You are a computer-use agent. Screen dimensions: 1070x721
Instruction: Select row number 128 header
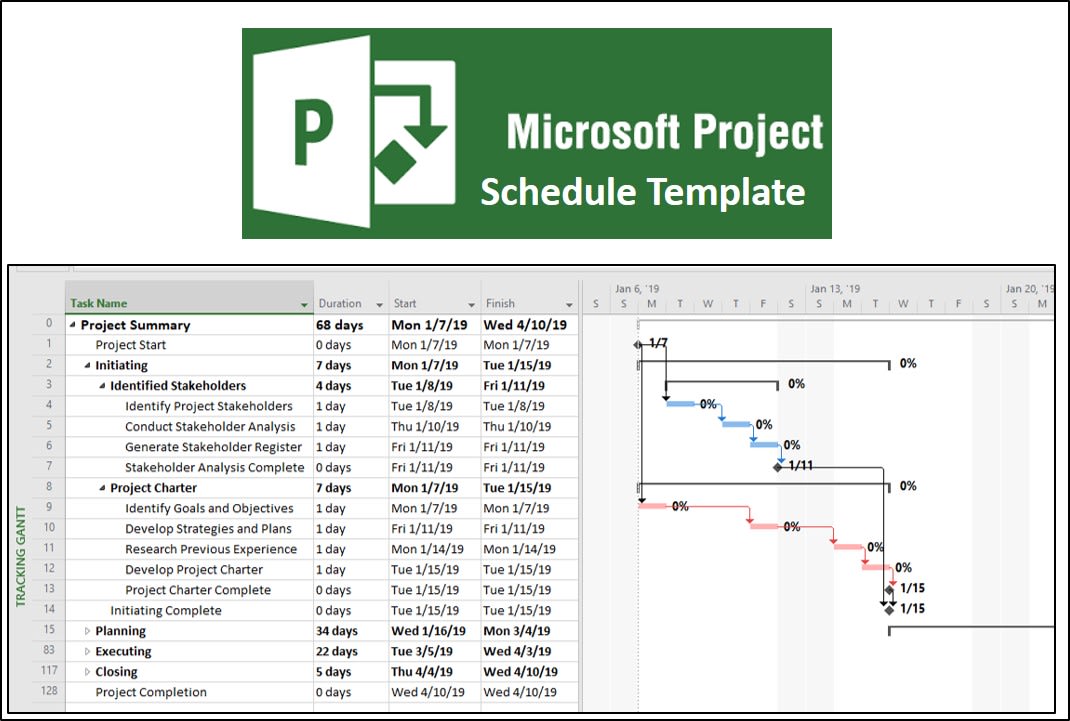coord(48,691)
